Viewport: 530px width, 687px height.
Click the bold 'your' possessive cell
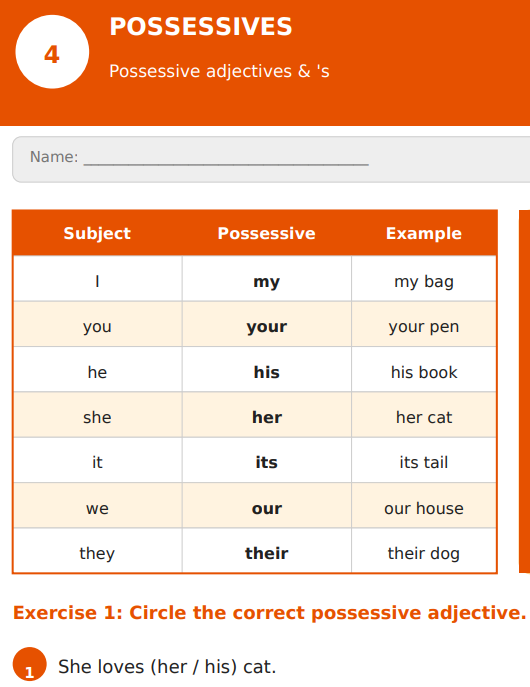pos(267,324)
